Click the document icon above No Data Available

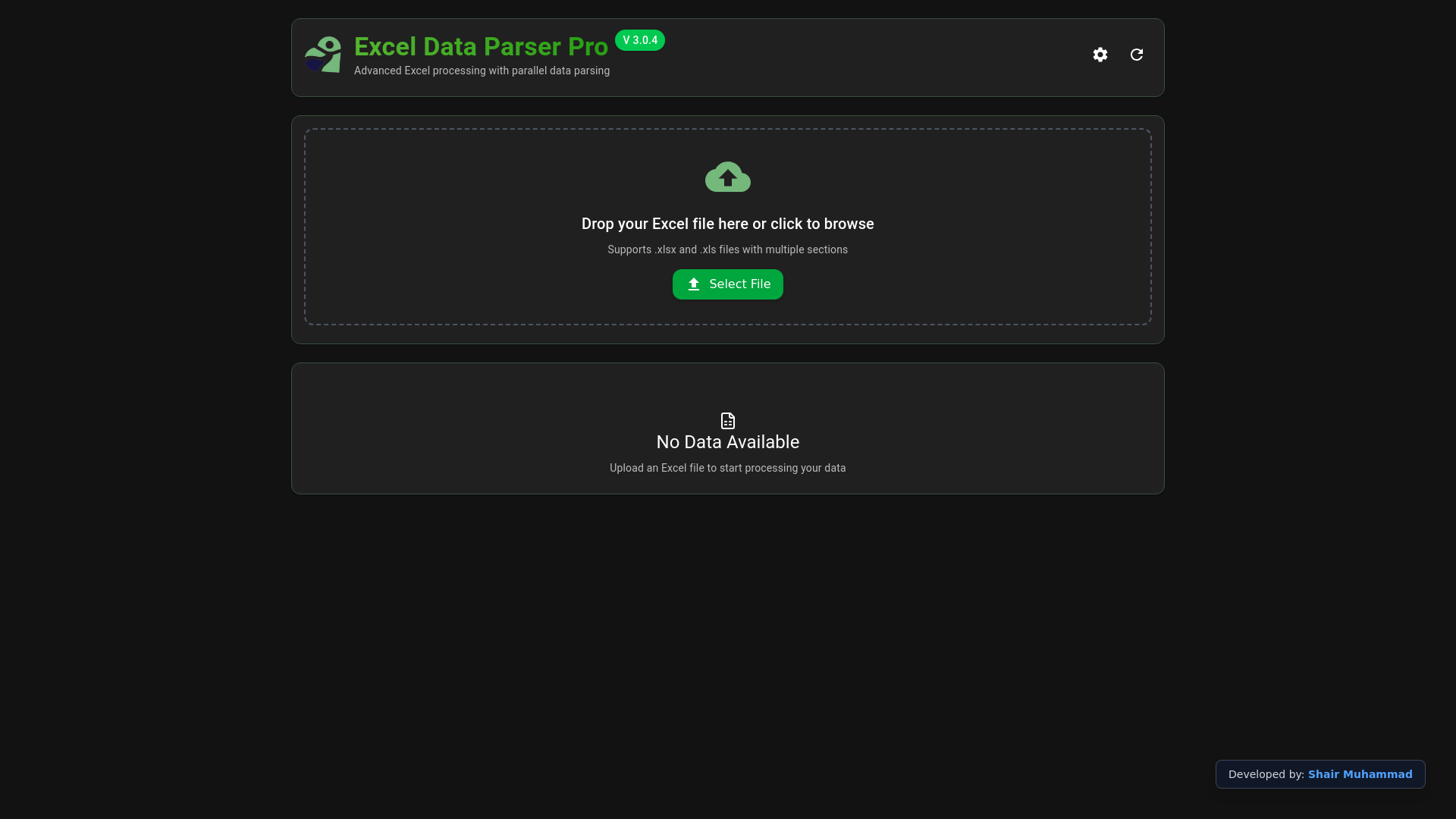tap(728, 421)
